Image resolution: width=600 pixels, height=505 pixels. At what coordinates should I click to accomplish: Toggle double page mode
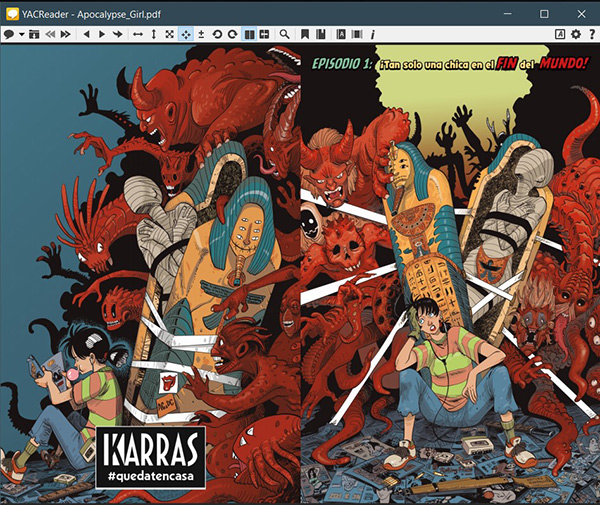(249, 34)
